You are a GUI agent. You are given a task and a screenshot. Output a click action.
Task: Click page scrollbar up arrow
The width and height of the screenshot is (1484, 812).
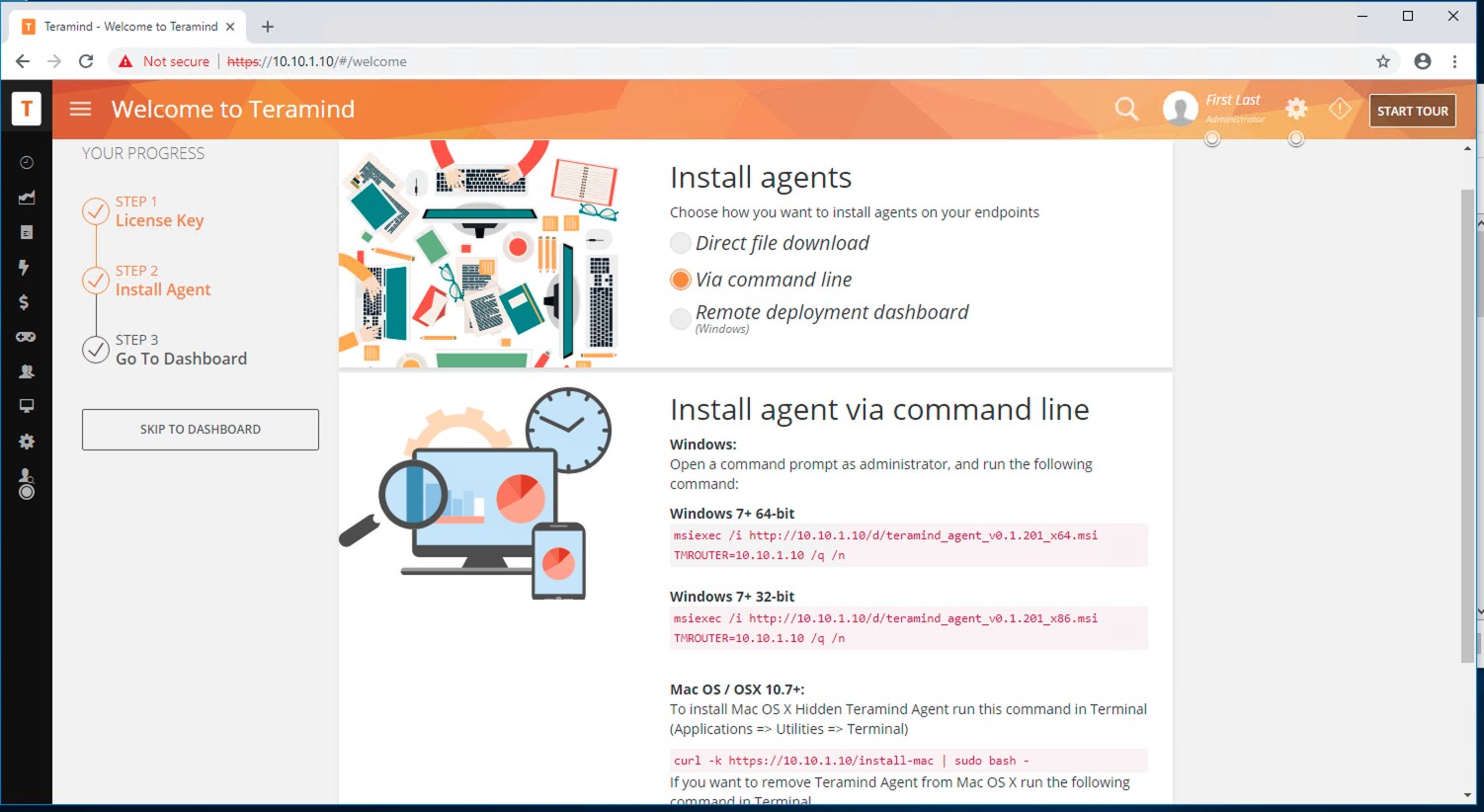point(1467,148)
